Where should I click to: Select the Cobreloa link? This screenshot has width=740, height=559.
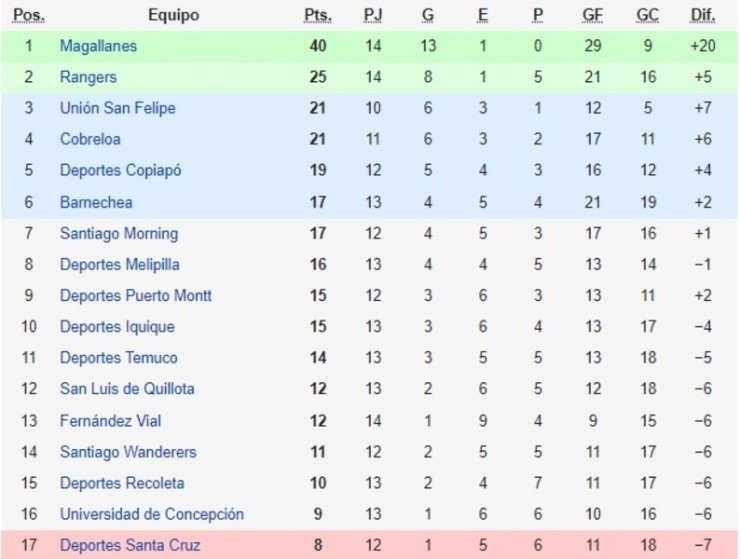tap(90, 139)
